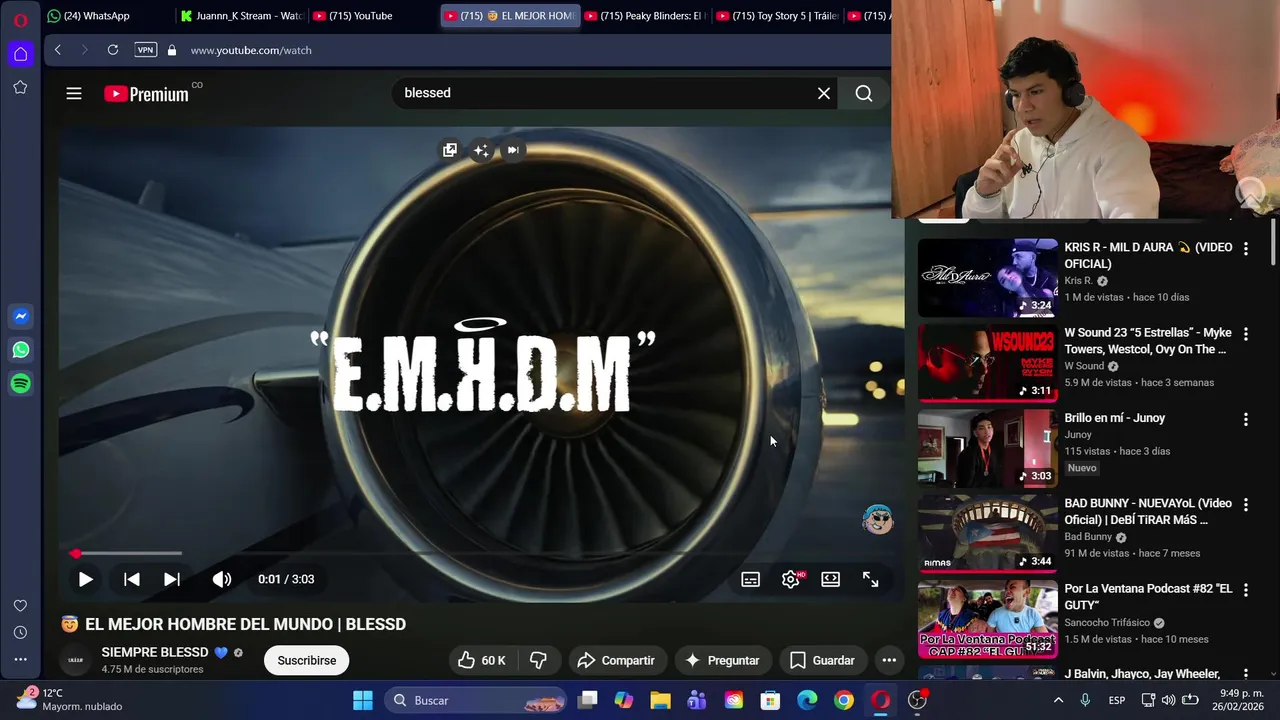Enter fullscreen mode
Viewport: 1280px width, 720px height.
click(x=871, y=579)
